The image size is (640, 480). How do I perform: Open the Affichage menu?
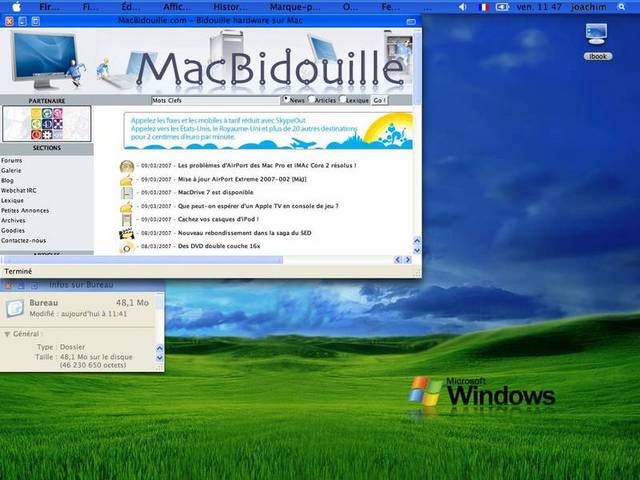(x=177, y=7)
